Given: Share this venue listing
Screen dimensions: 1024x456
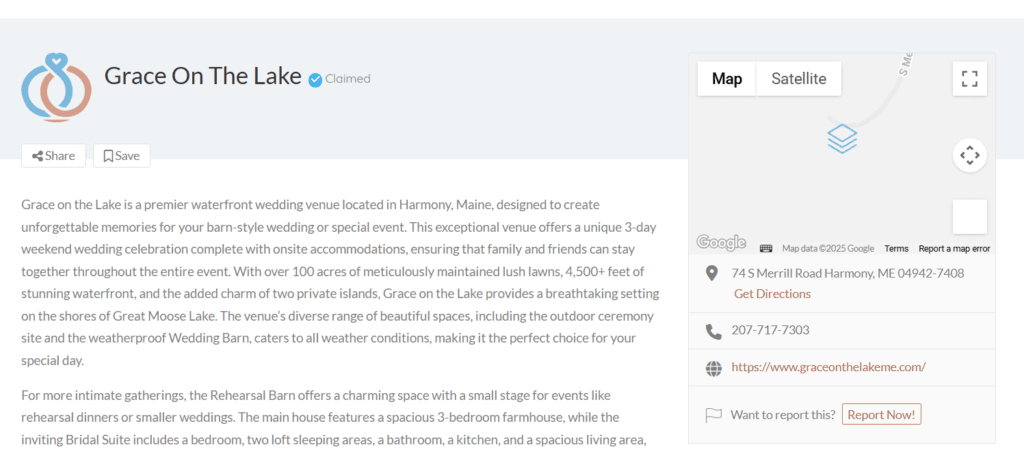Looking at the screenshot, I should [54, 156].
